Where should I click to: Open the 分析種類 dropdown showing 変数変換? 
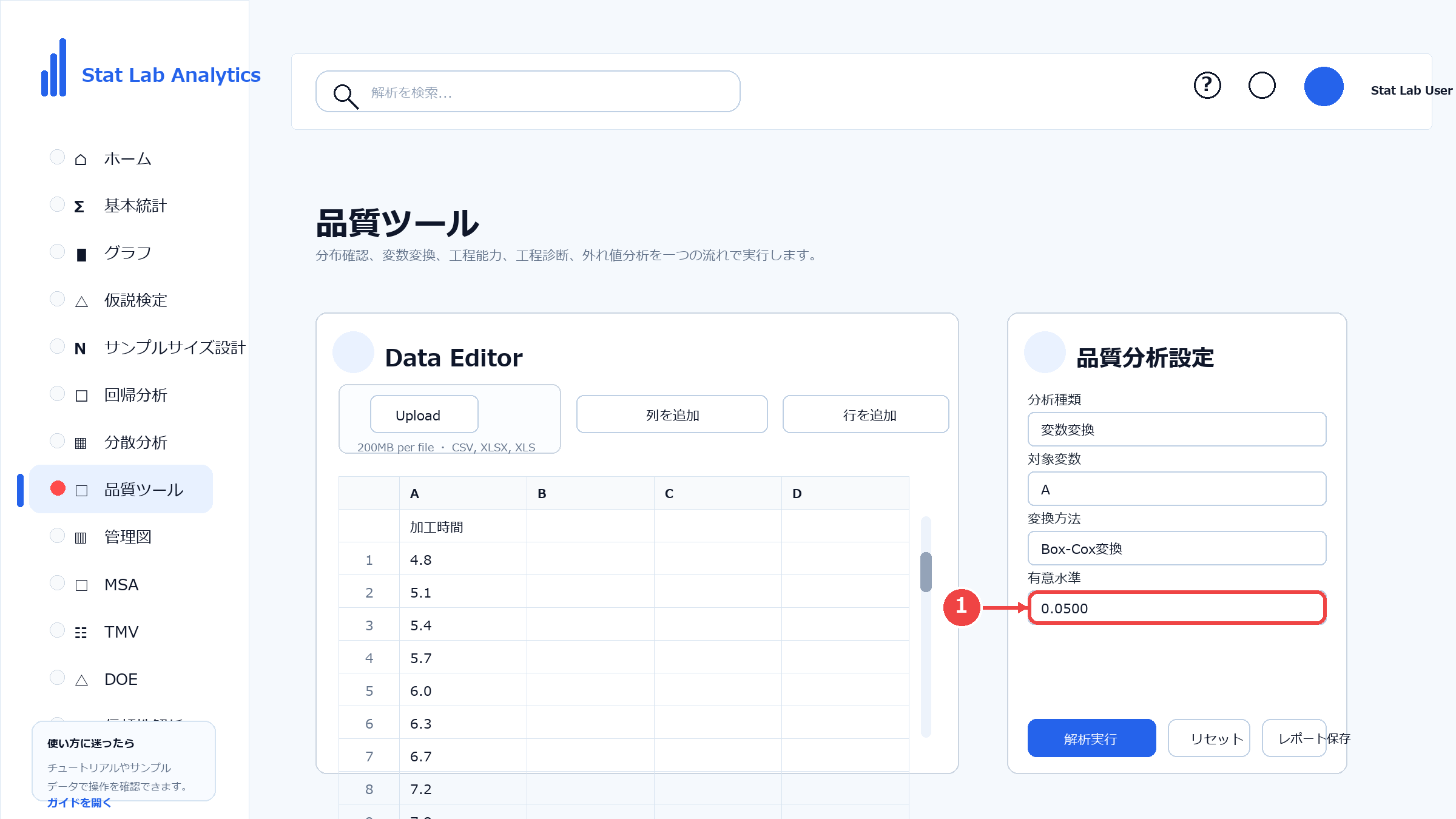click(1177, 430)
